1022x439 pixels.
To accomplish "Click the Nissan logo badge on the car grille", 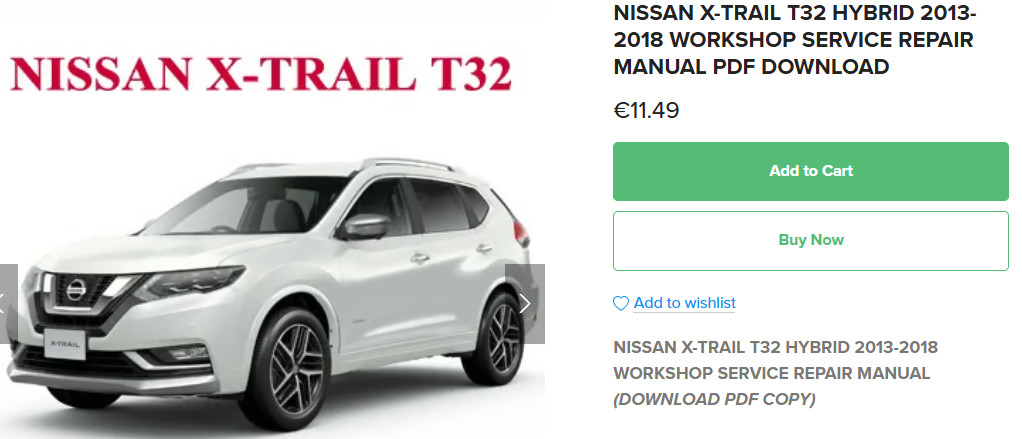I will pyautogui.click(x=76, y=290).
